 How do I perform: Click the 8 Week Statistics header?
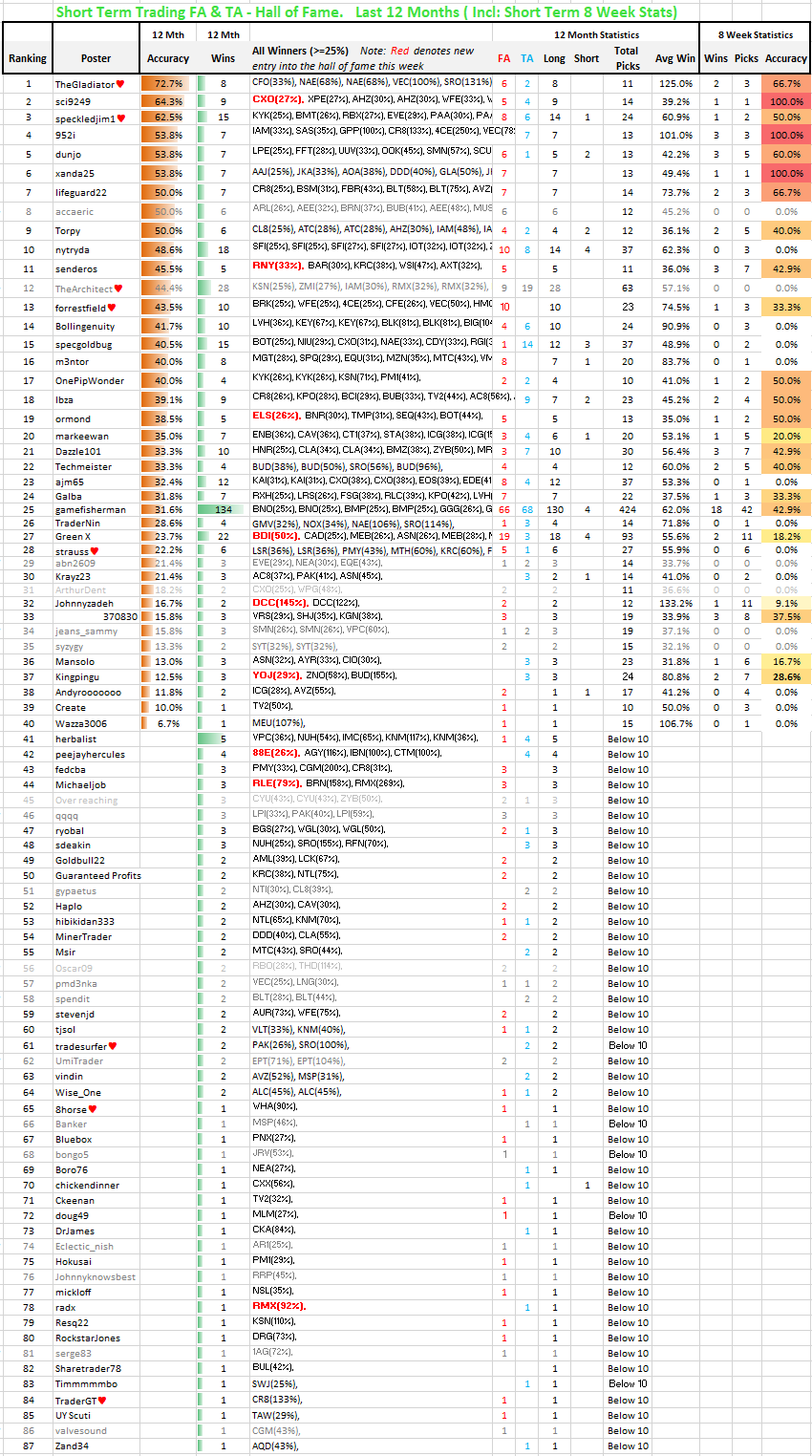(x=755, y=34)
